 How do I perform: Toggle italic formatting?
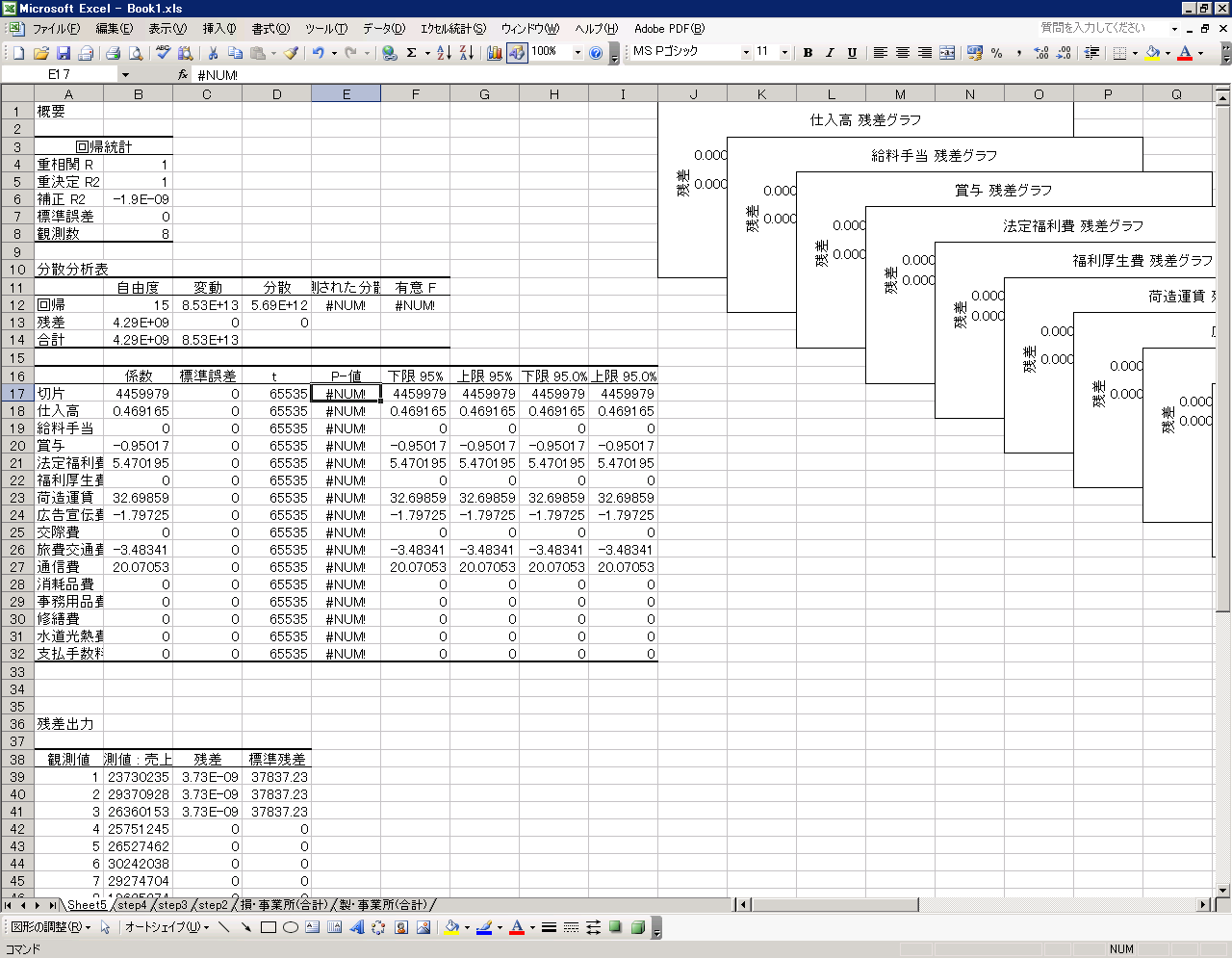click(x=830, y=53)
